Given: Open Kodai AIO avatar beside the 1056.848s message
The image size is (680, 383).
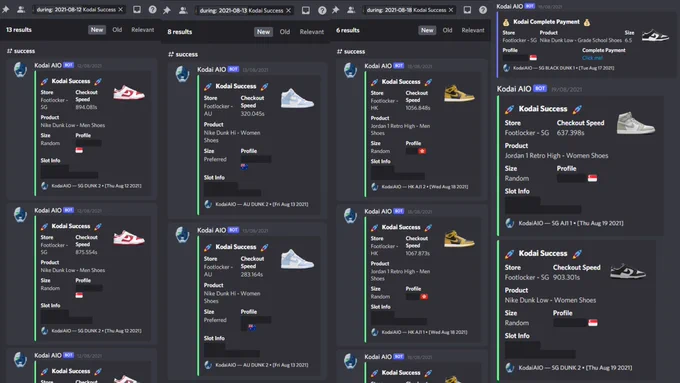Looking at the screenshot, I should [350, 70].
